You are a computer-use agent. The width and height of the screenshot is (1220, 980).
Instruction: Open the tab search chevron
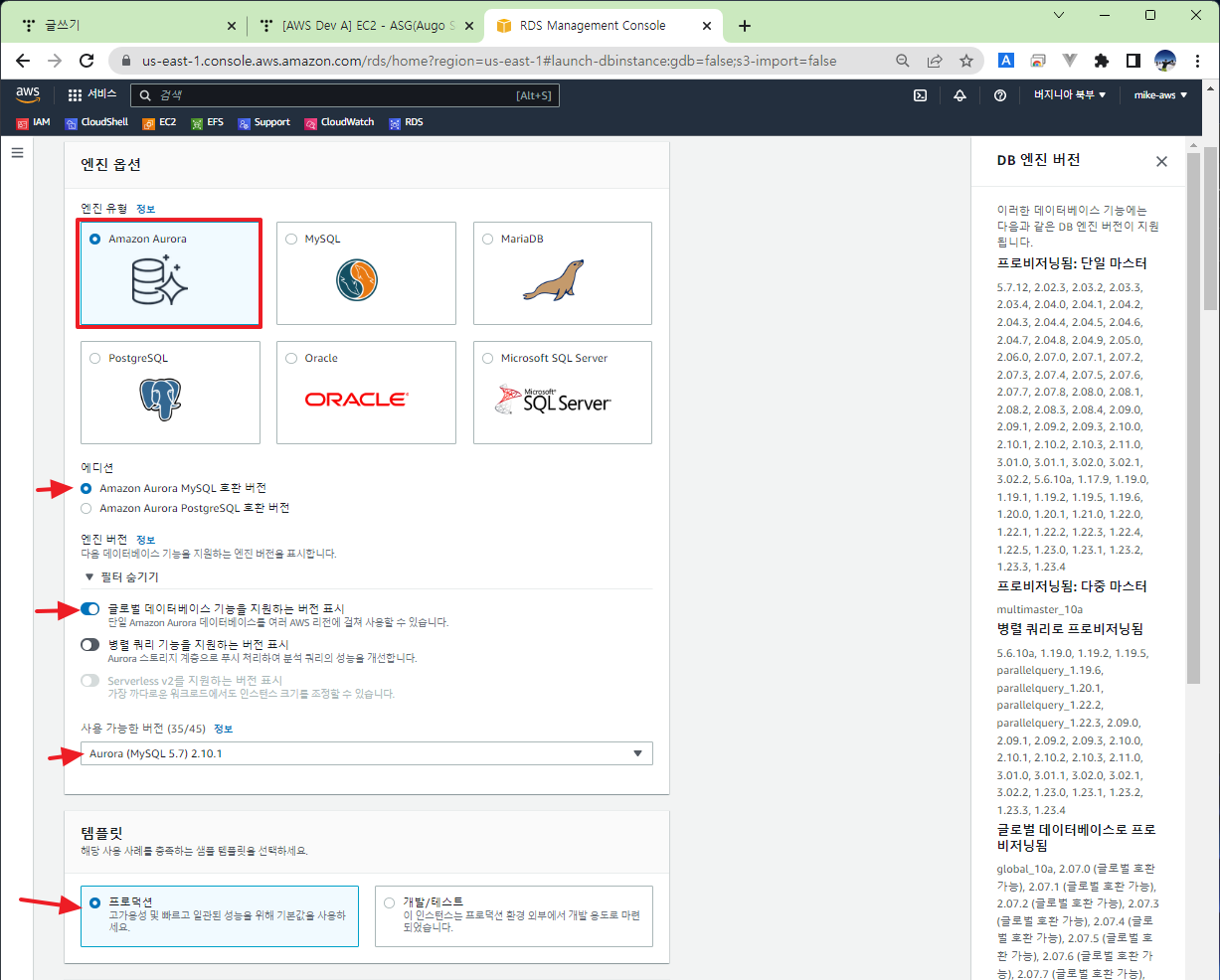[x=1059, y=15]
